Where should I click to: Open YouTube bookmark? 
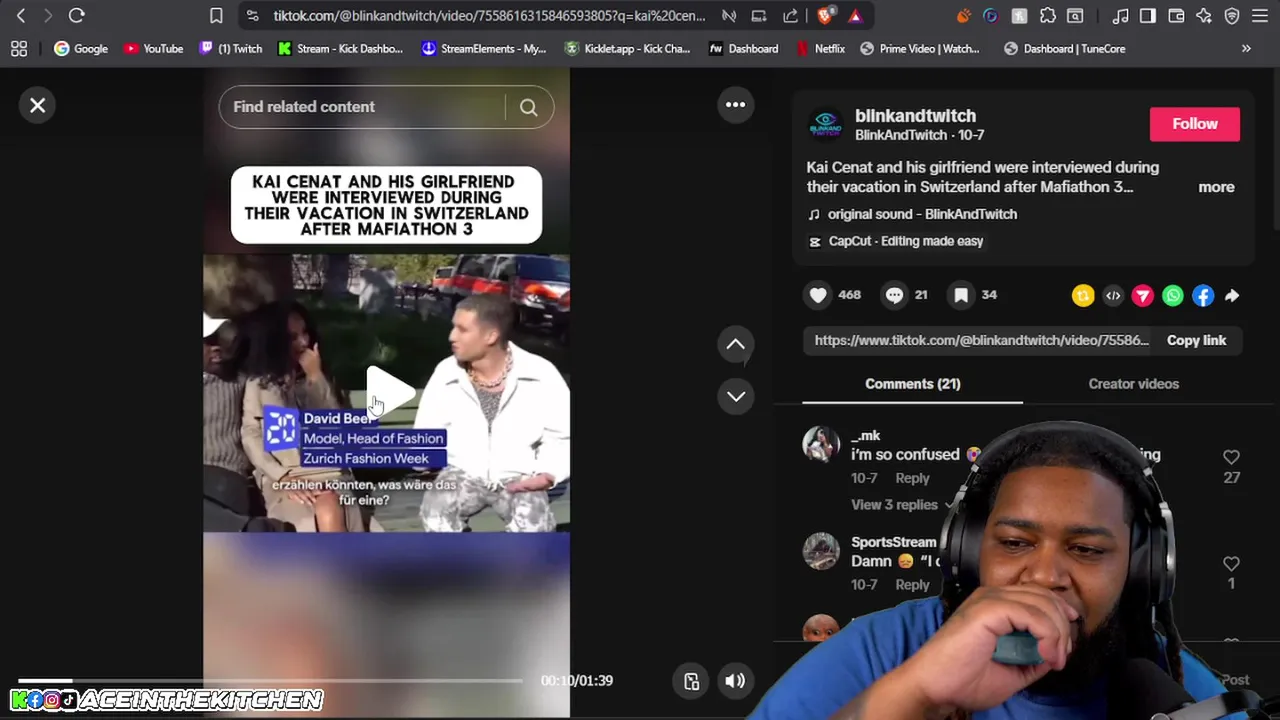coord(153,48)
